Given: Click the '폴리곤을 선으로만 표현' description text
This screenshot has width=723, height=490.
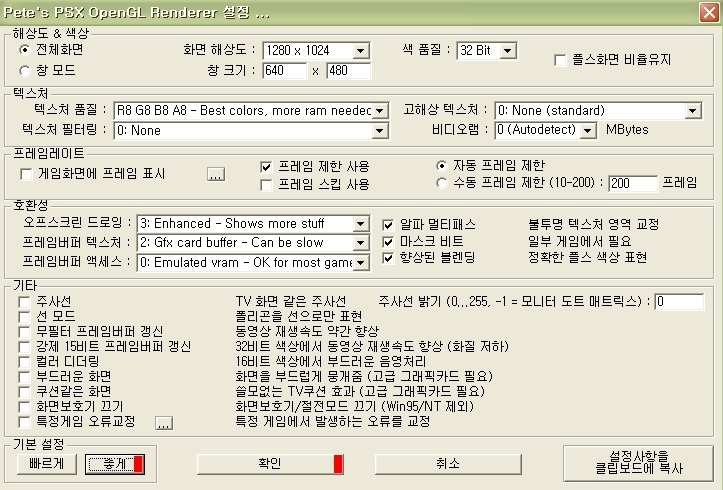Looking at the screenshot, I should pyautogui.click(x=298, y=316).
